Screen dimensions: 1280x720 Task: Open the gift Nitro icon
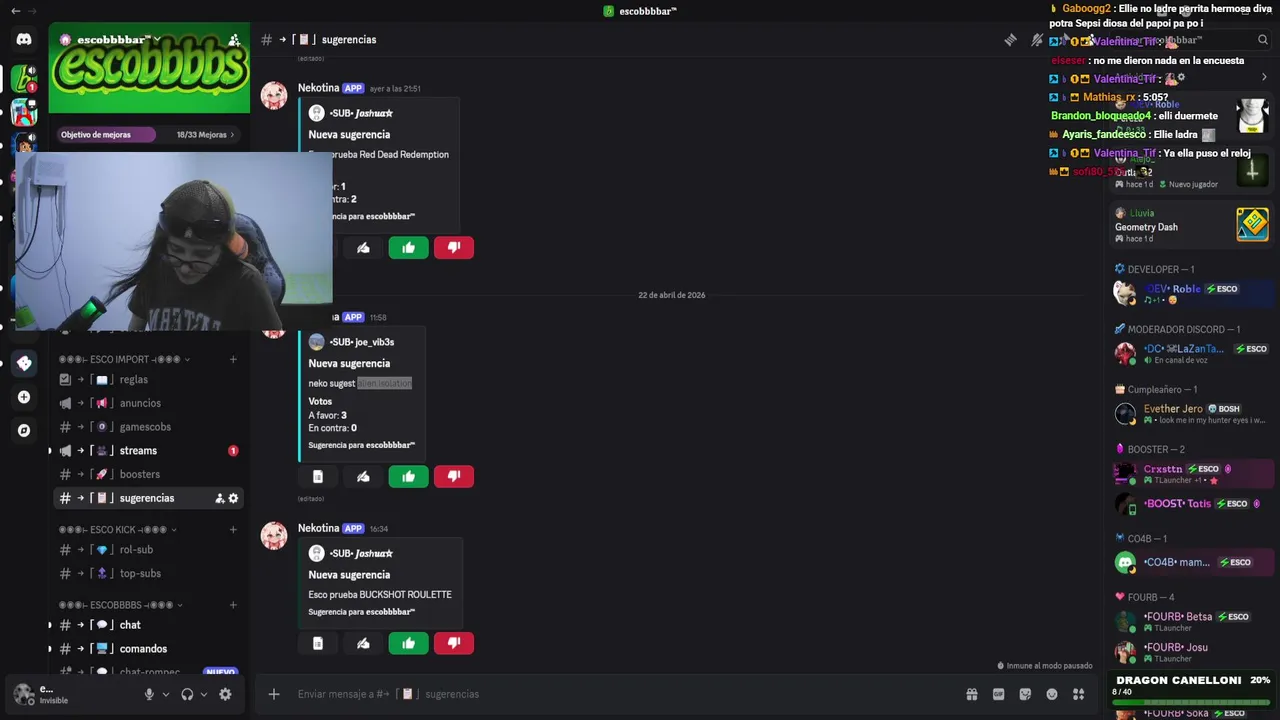point(971,694)
